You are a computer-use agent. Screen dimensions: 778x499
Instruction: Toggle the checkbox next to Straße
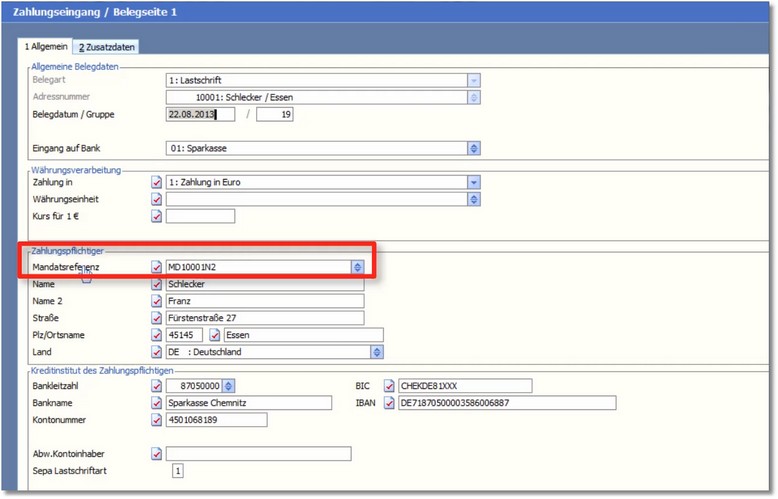(x=156, y=318)
